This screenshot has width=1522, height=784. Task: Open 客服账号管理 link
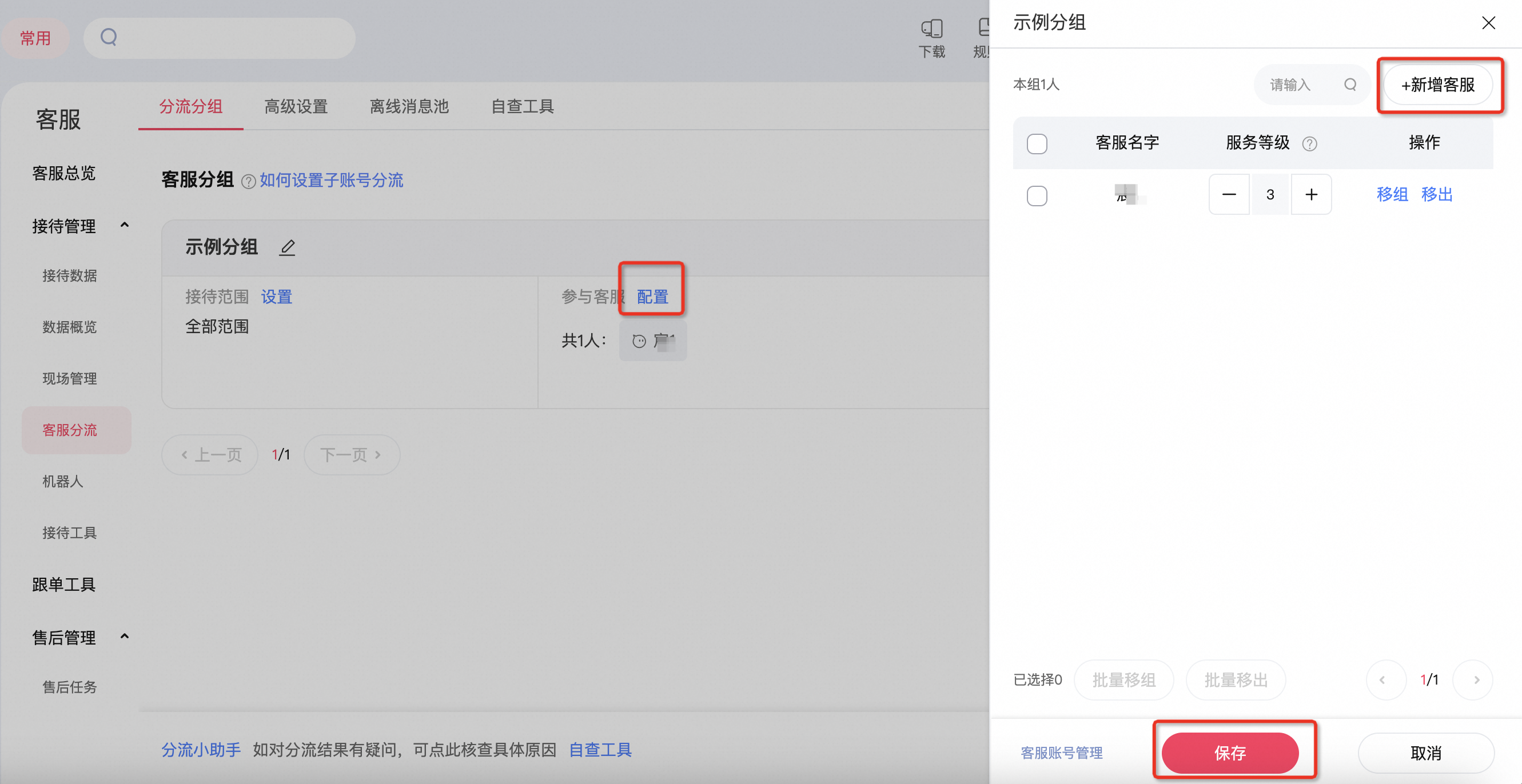pos(1062,753)
